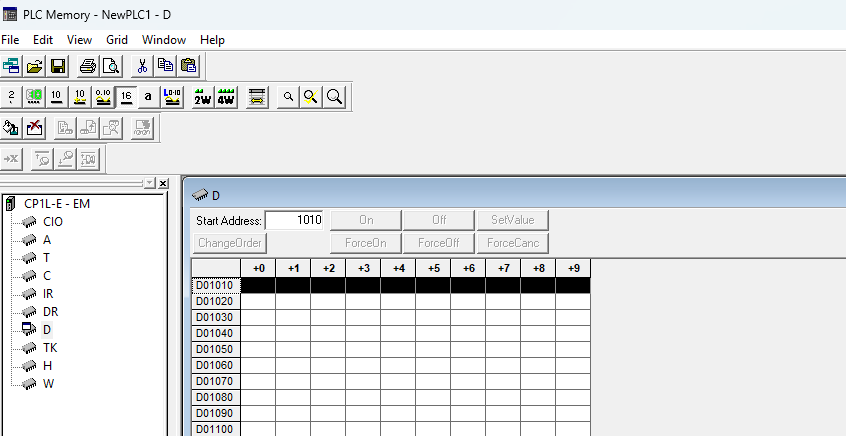Select CP1L-E - EM tree root
Image resolution: width=846 pixels, height=436 pixels.
point(57,204)
